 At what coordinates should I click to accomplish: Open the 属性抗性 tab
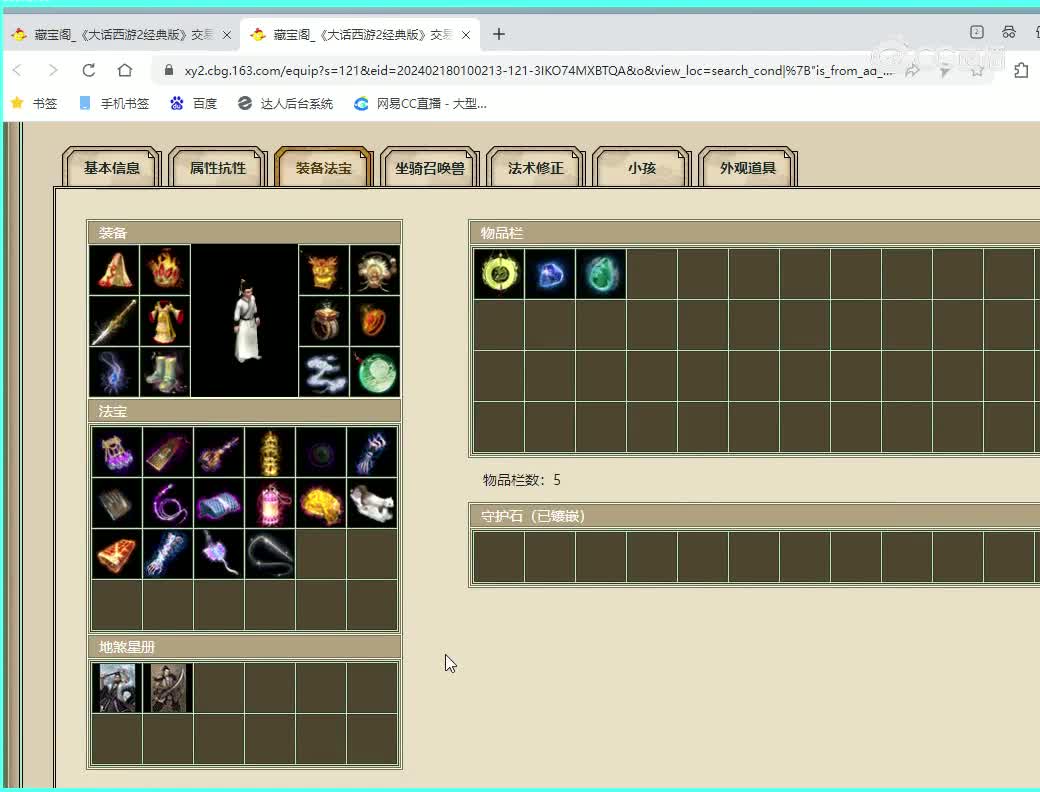click(218, 168)
